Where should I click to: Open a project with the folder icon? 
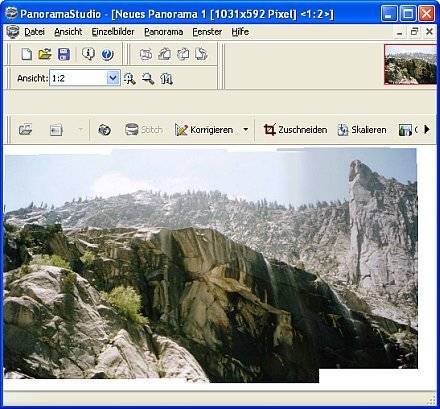coord(45,54)
